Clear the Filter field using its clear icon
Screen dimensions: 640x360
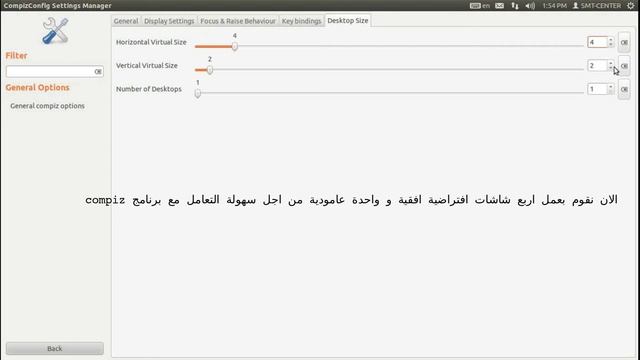pyautogui.click(x=98, y=71)
